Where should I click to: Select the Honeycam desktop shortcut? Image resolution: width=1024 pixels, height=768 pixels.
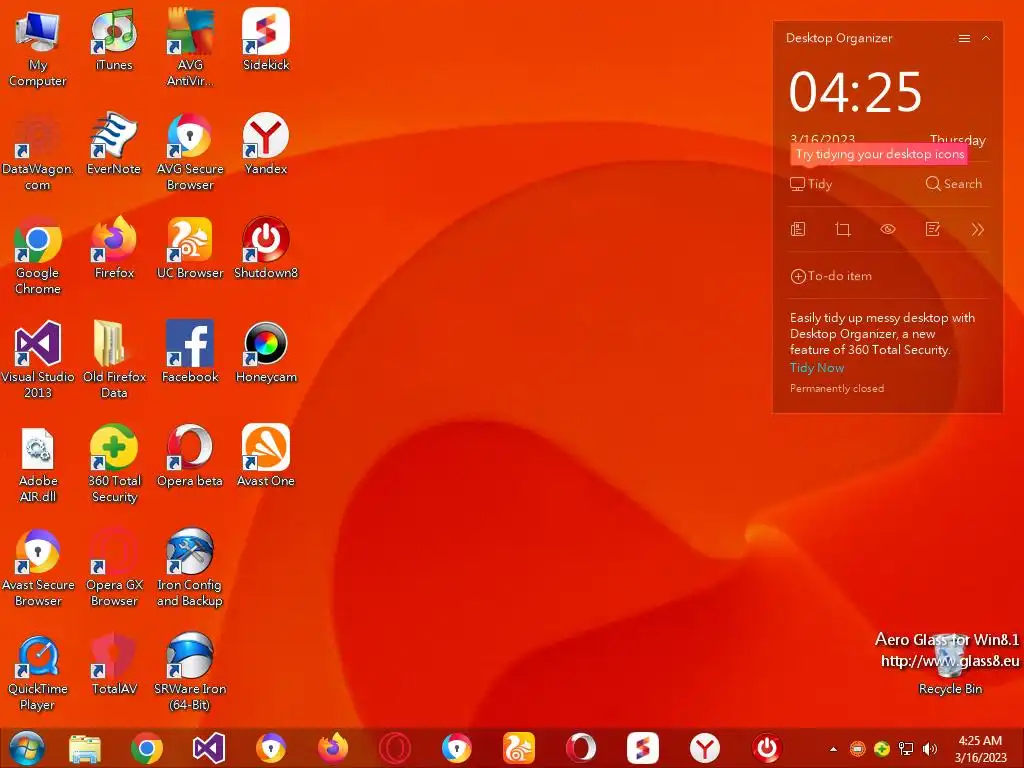click(x=266, y=353)
